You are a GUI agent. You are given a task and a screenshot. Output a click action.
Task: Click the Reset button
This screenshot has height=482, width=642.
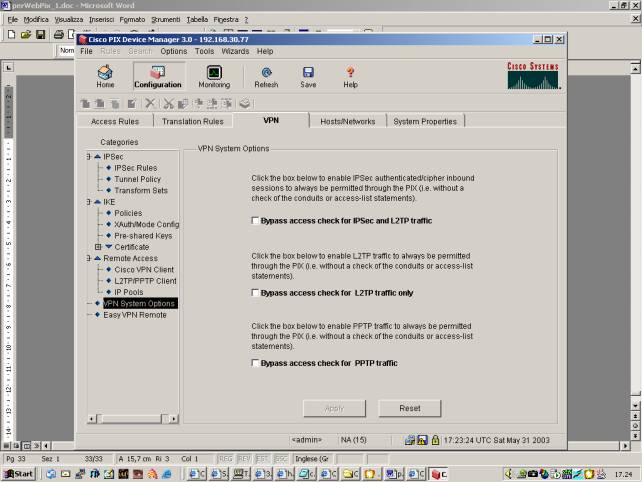tap(410, 408)
